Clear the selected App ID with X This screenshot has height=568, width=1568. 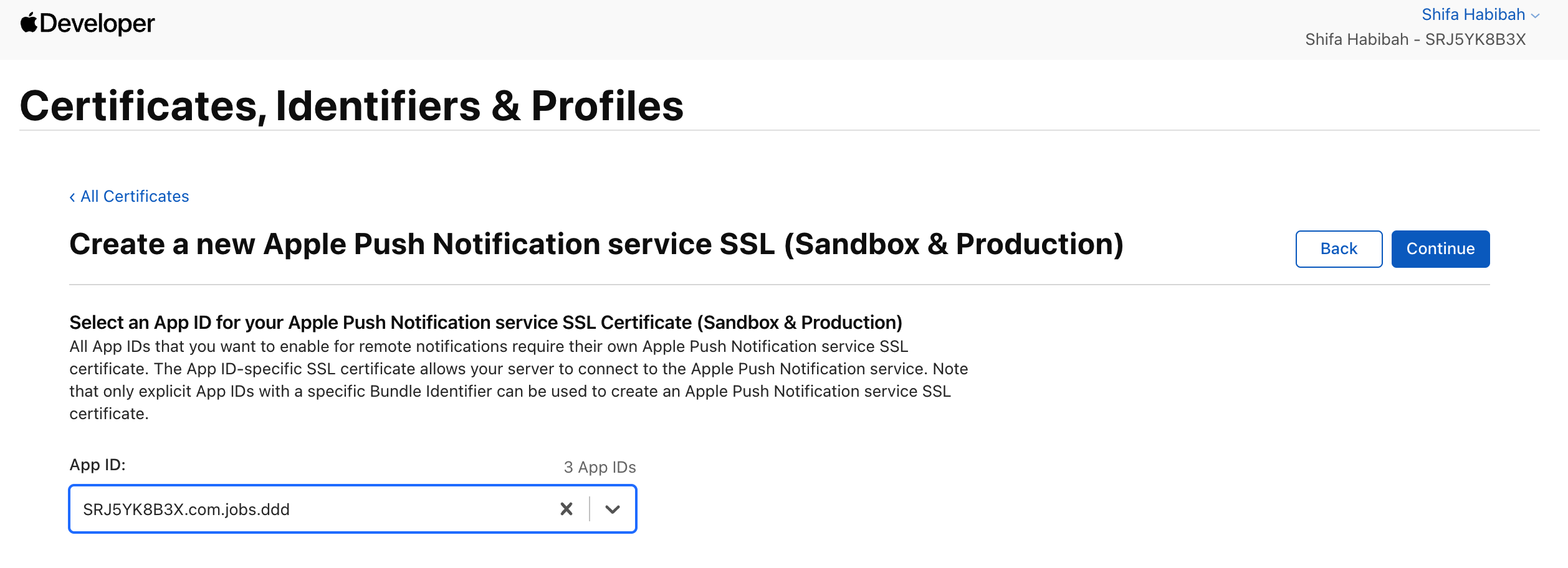pyautogui.click(x=566, y=509)
